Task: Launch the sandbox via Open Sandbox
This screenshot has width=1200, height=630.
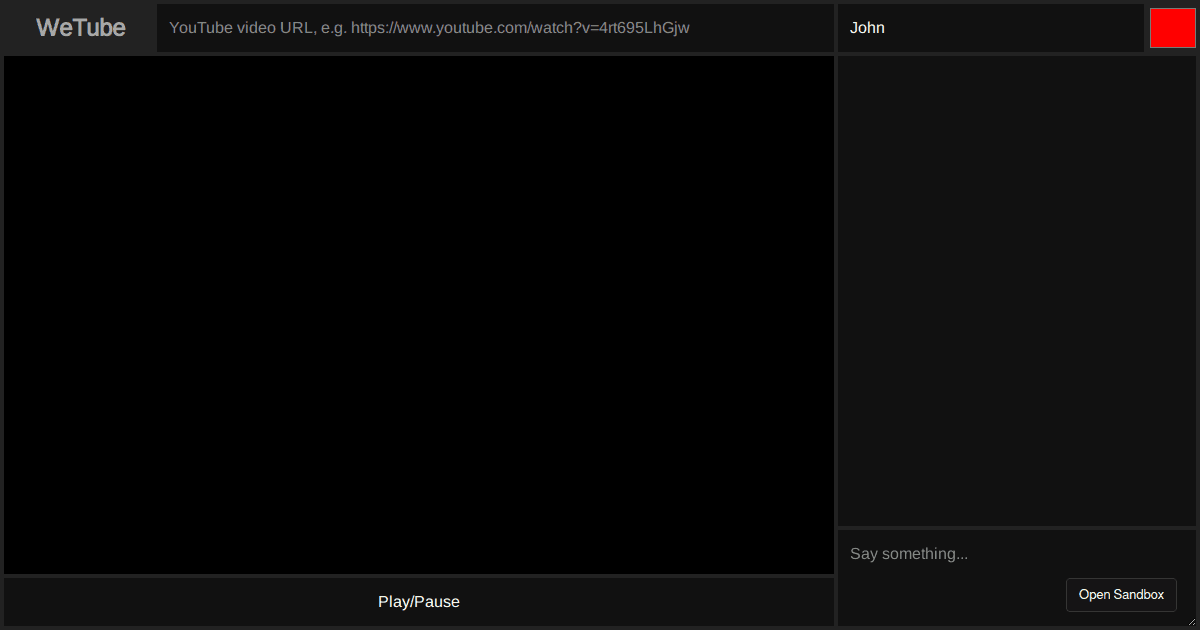Action: [x=1121, y=594]
